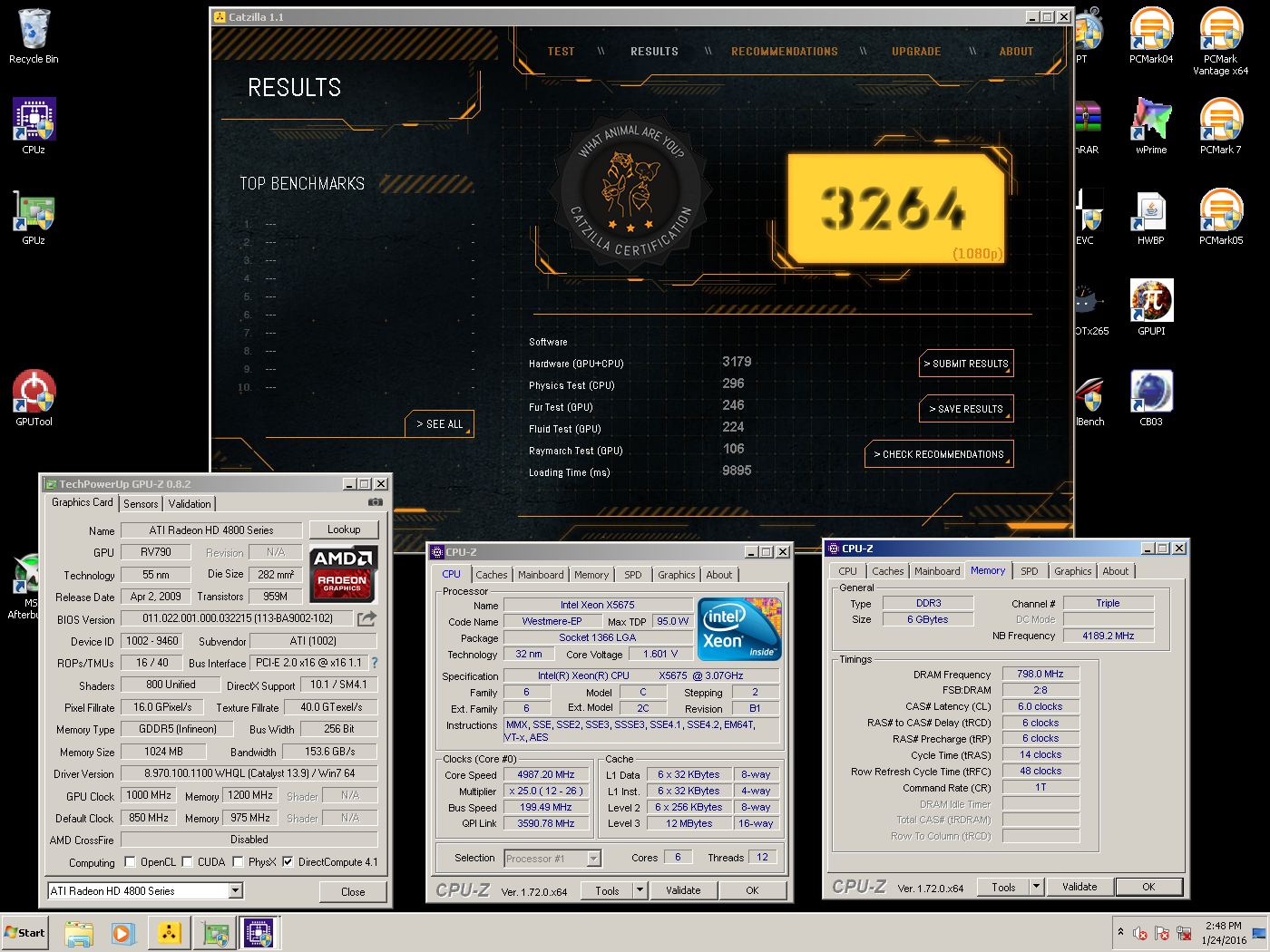Open the CB03 desktop shortcut

(x=1151, y=397)
